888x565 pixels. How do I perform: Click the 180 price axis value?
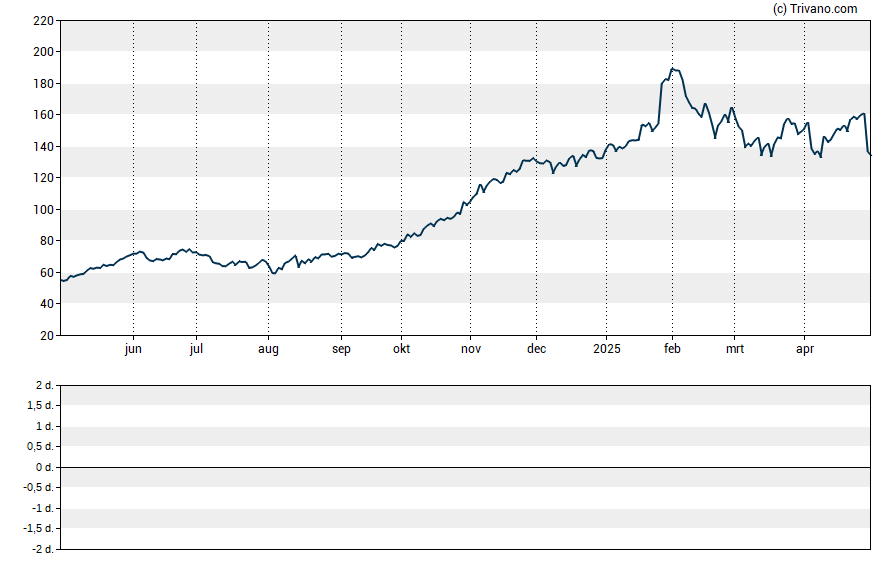pyautogui.click(x=44, y=84)
